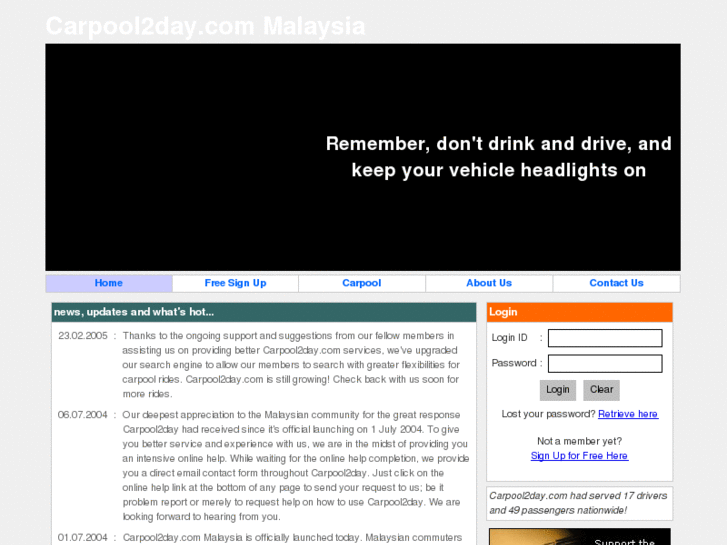This screenshot has width=727, height=545.
Task: Click the Carpool2day.com Malaysia site title
Action: [x=205, y=26]
